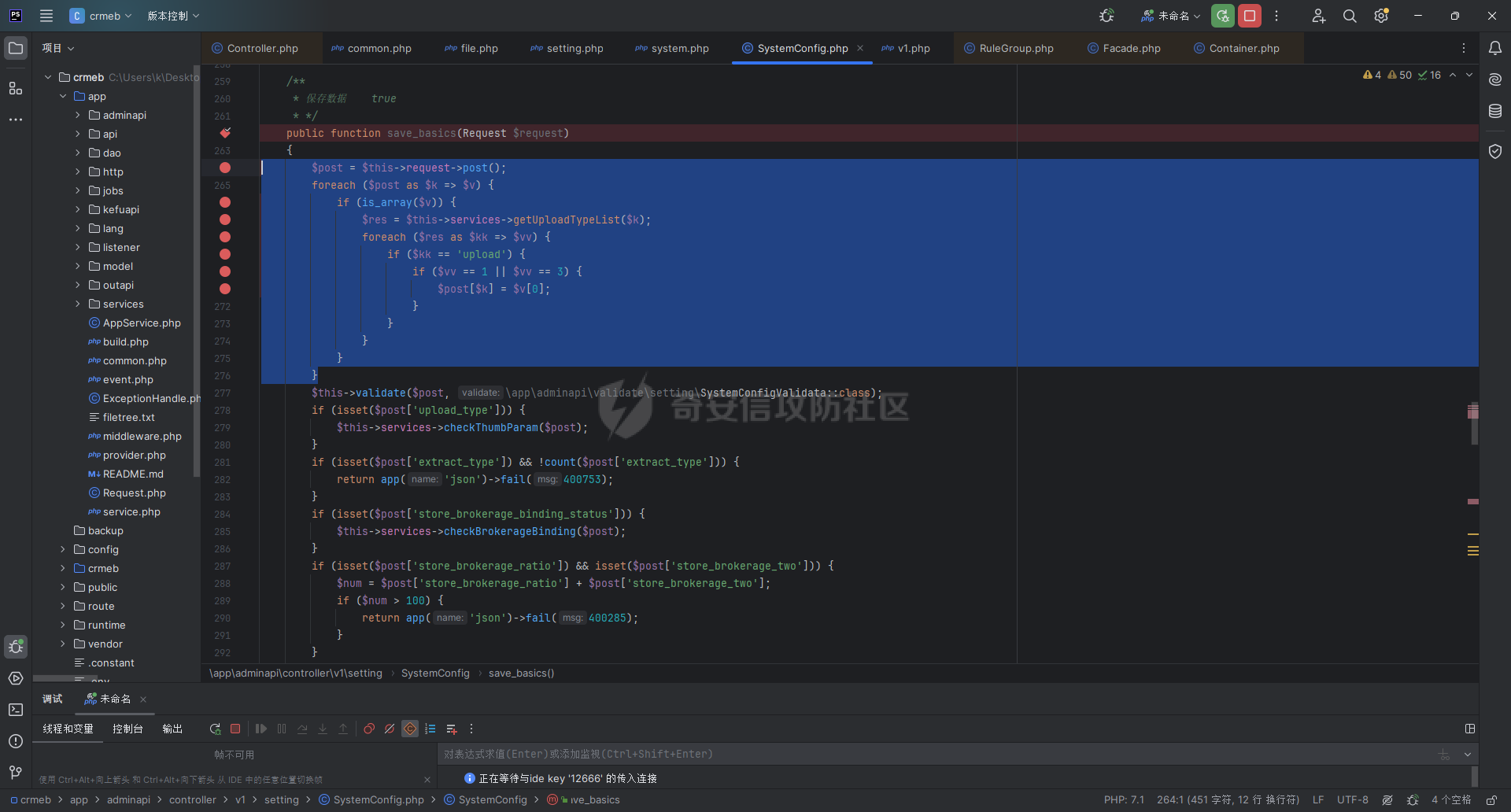Open the Problems tool window icon
This screenshot has width=1511, height=812.
16,741
